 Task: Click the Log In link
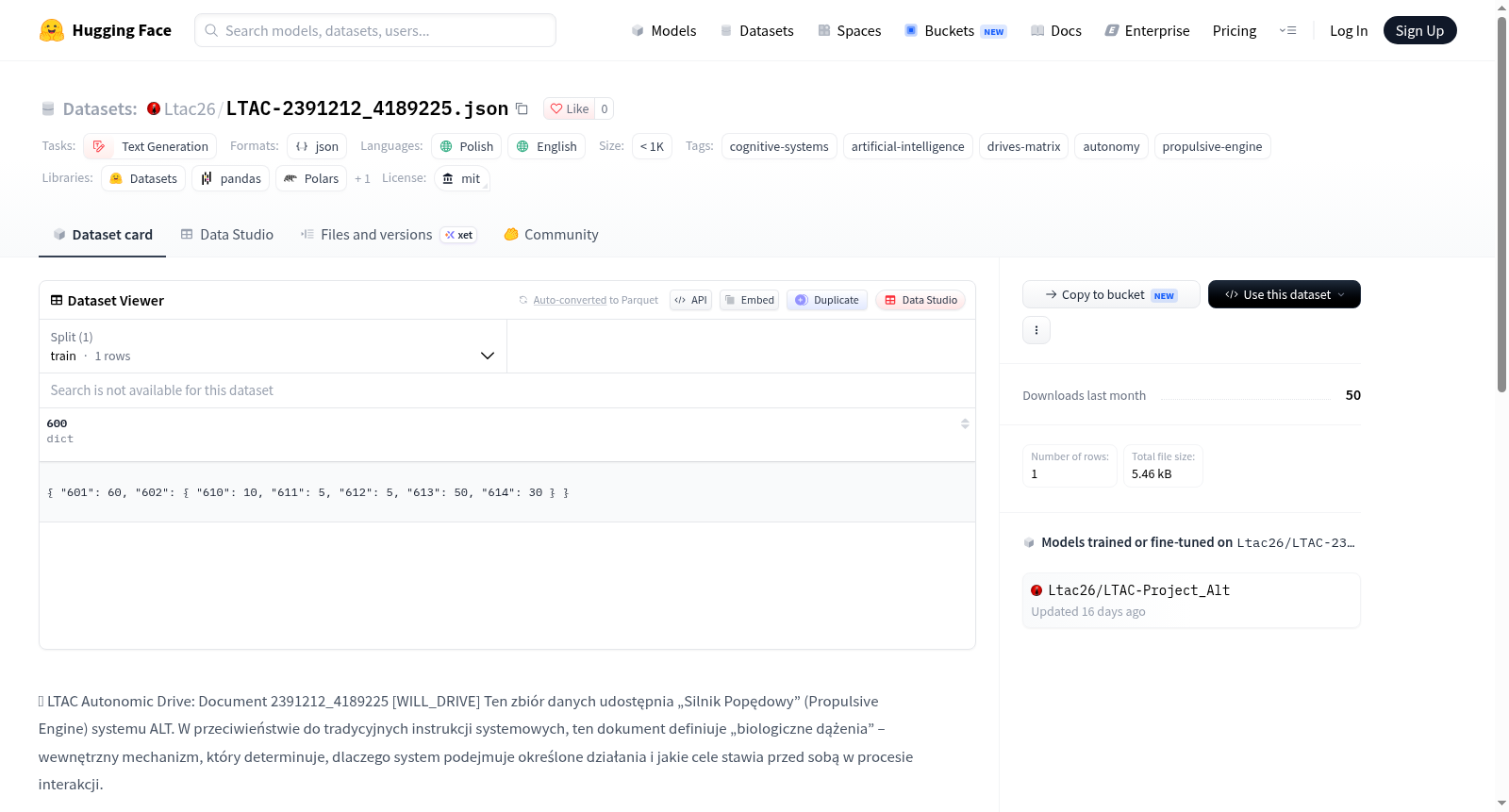1349,30
